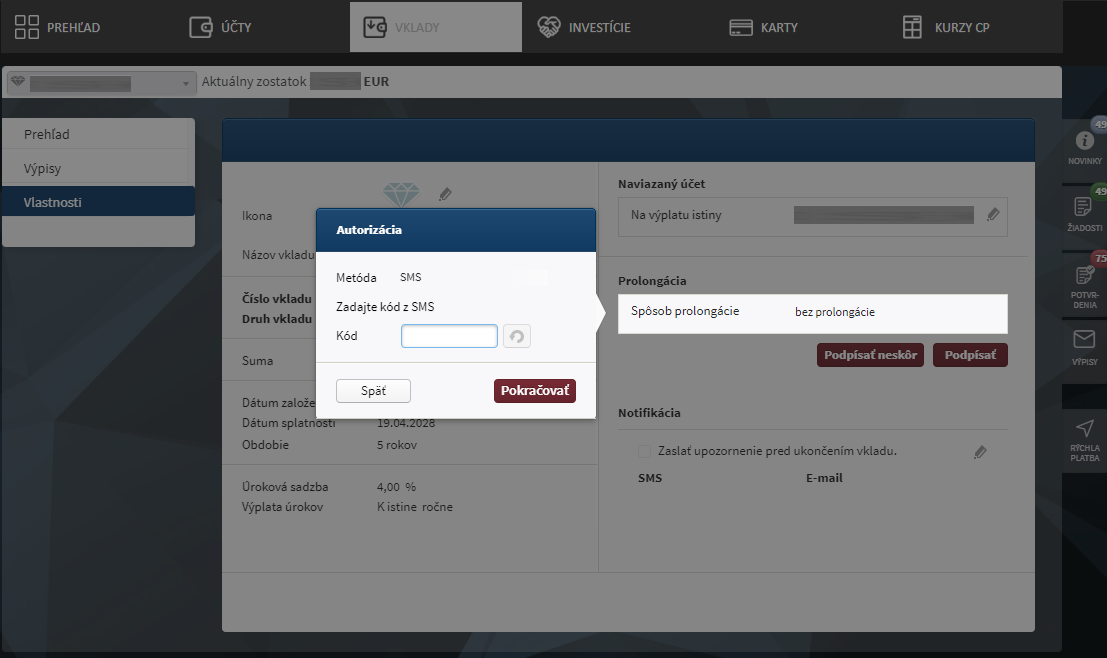
Task: Click the Späť button
Action: click(373, 391)
